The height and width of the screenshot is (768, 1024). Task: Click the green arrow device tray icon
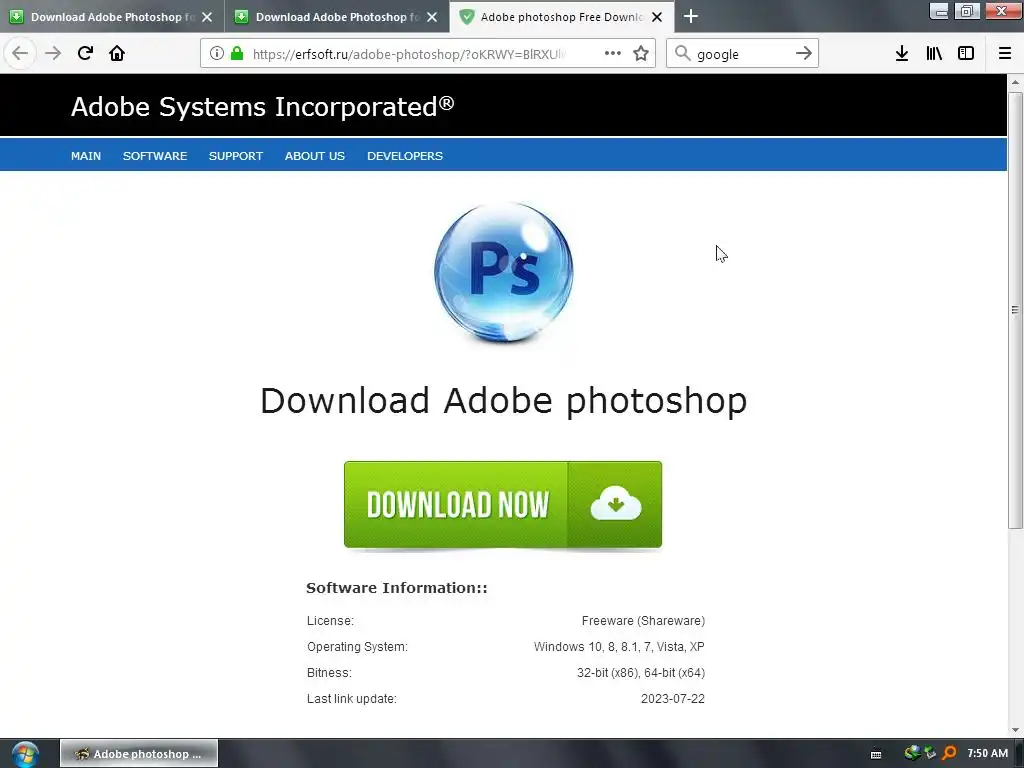930,753
